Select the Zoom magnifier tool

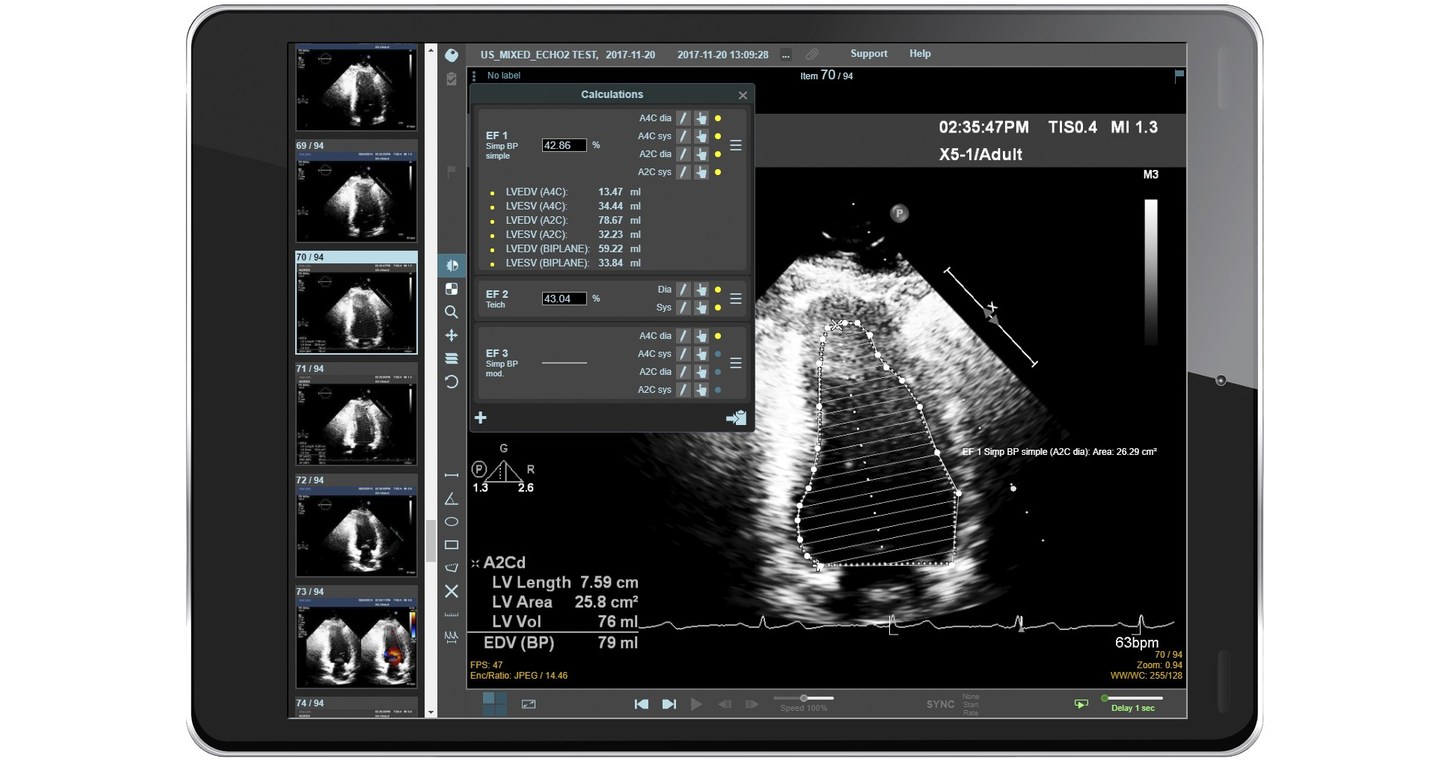pyautogui.click(x=452, y=312)
